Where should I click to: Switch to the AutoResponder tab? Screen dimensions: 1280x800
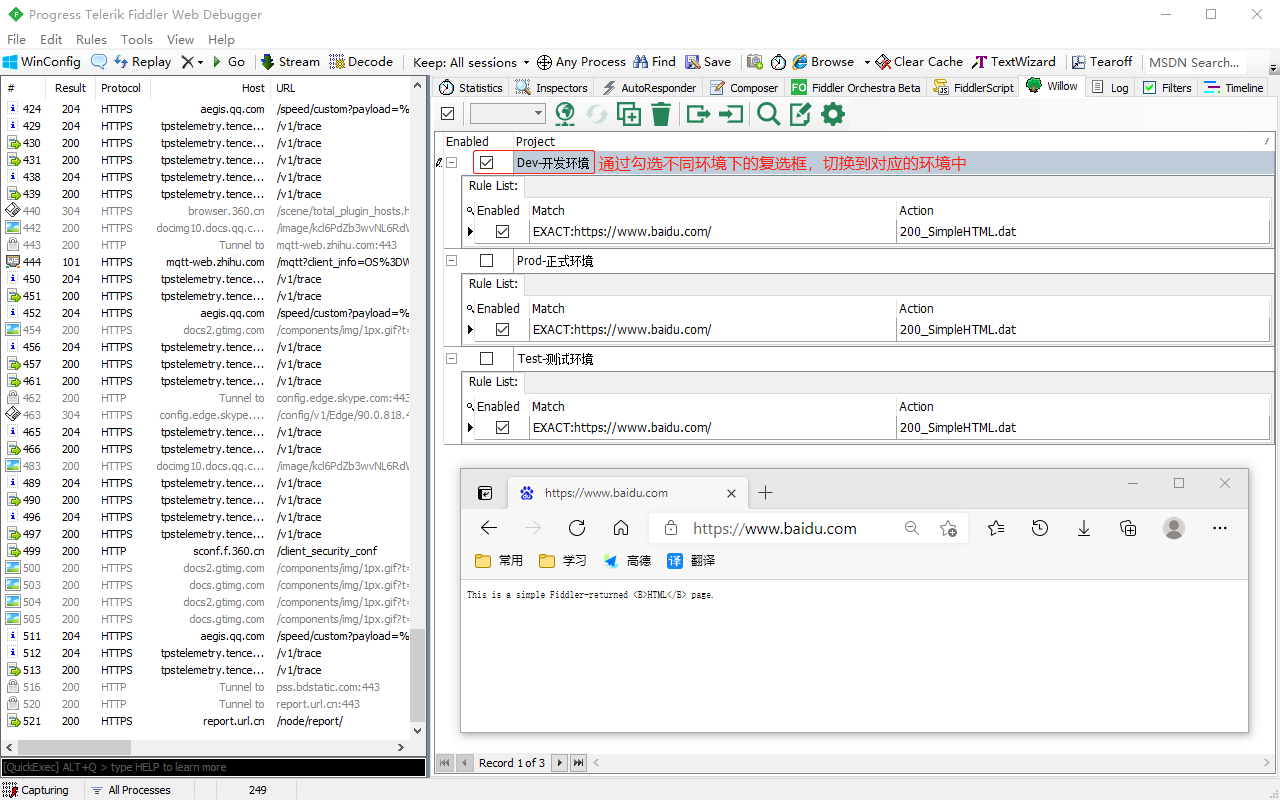(649, 88)
